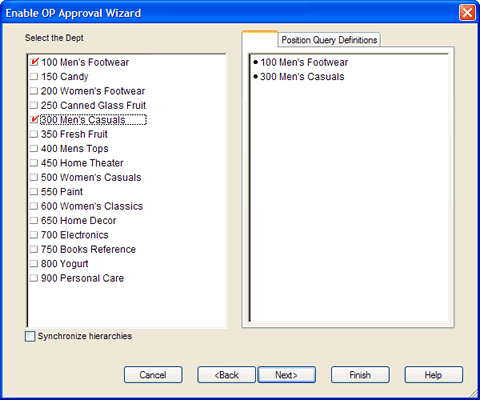The image size is (480, 400).
Task: Select the blank first tab
Action: (260, 39)
